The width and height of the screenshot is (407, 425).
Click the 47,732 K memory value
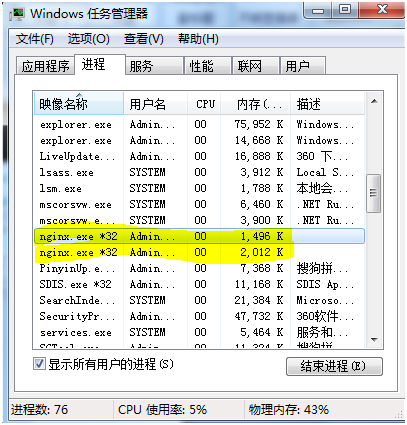(259, 316)
